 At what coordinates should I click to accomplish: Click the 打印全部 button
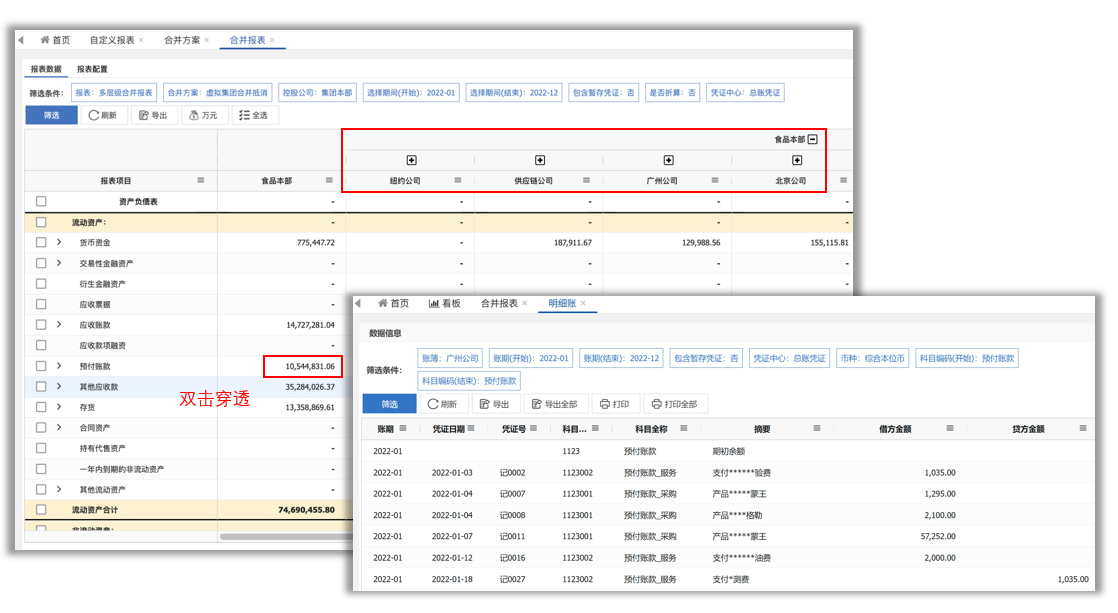[x=675, y=404]
